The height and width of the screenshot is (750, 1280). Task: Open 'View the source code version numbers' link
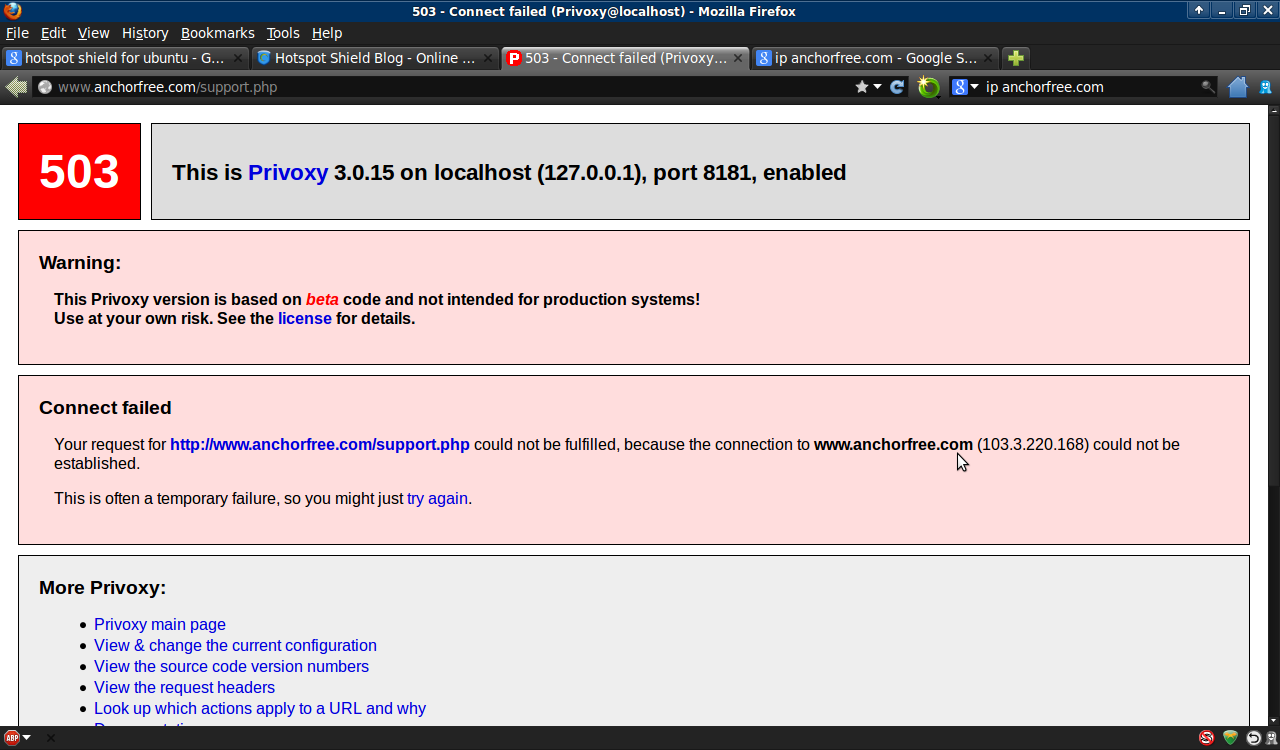[231, 666]
